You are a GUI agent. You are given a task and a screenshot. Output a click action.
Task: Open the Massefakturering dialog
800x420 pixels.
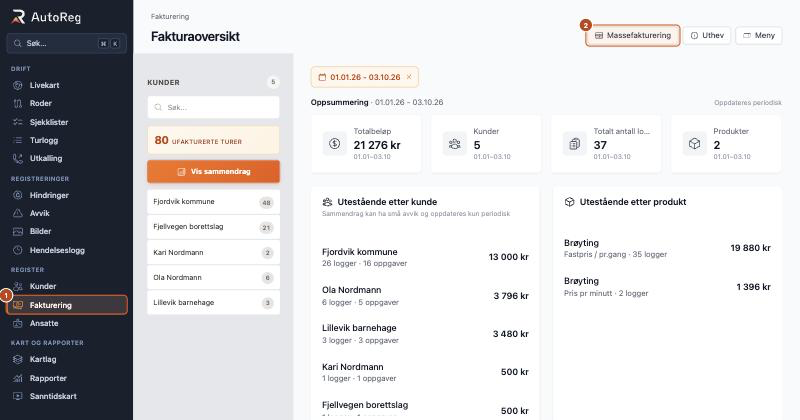[633, 36]
